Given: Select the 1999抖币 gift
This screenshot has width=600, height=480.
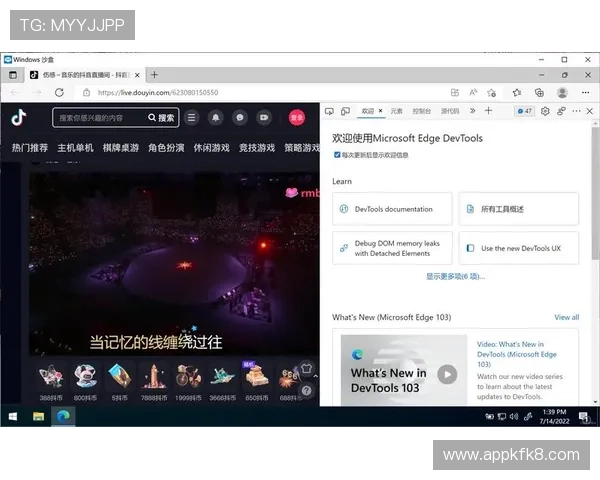Looking at the screenshot, I should tap(188, 382).
